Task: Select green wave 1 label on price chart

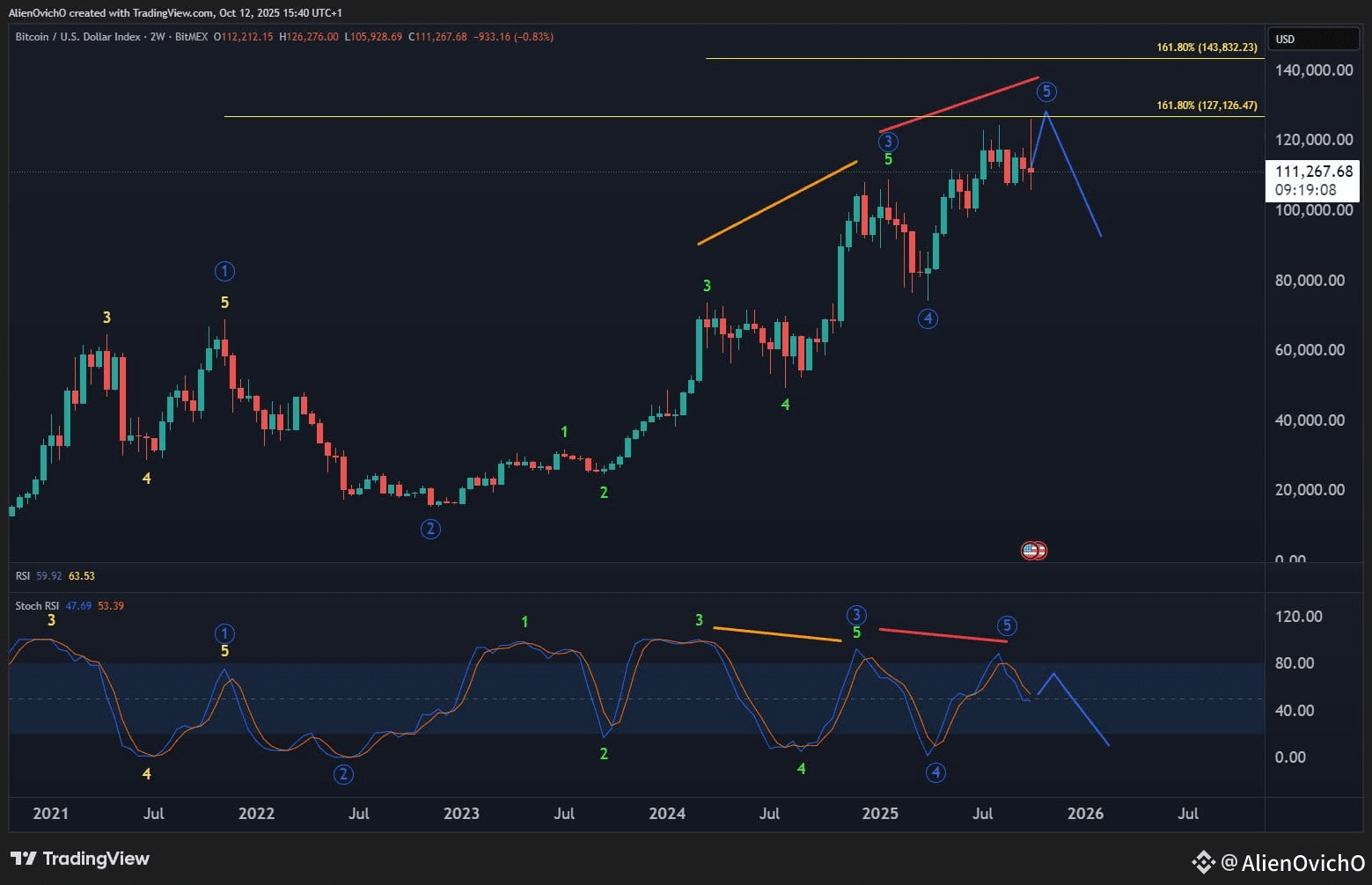Action: click(564, 432)
